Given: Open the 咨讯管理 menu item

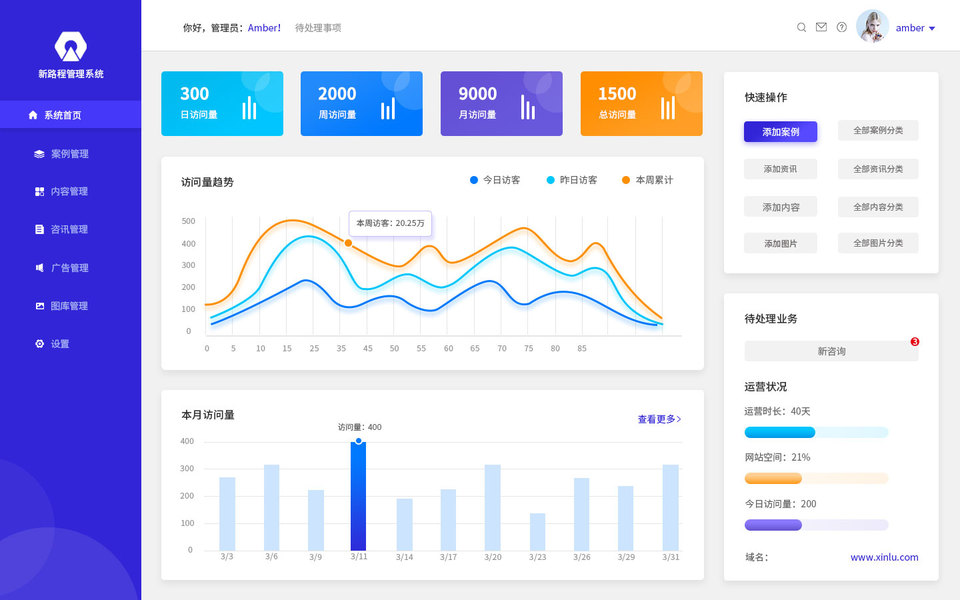Looking at the screenshot, I should [70, 230].
